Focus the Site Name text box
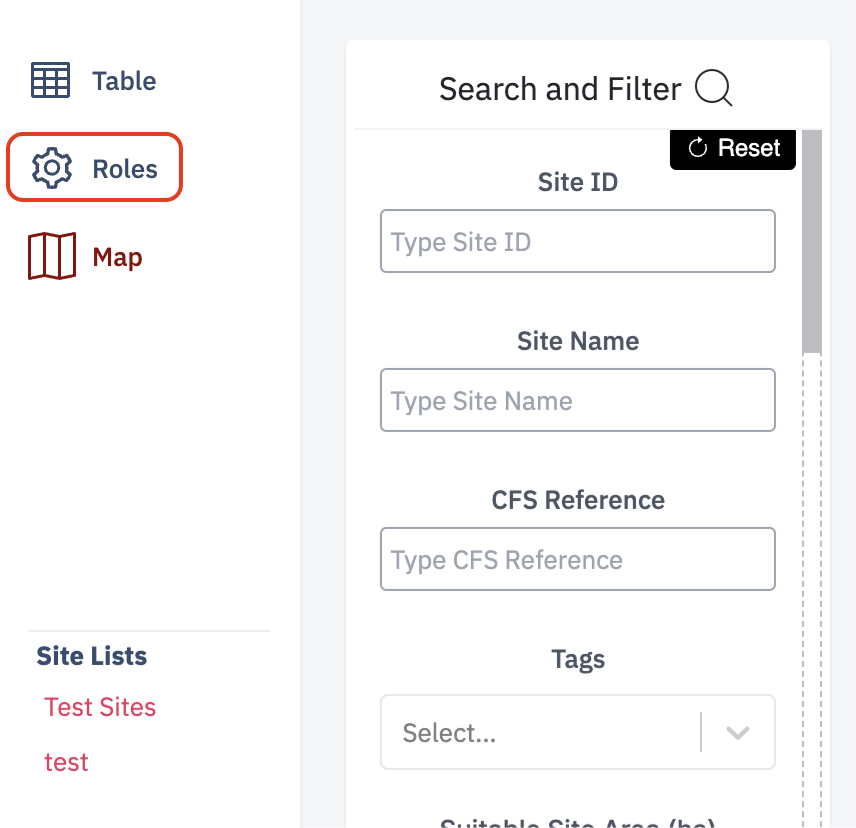856x828 pixels. coord(578,400)
